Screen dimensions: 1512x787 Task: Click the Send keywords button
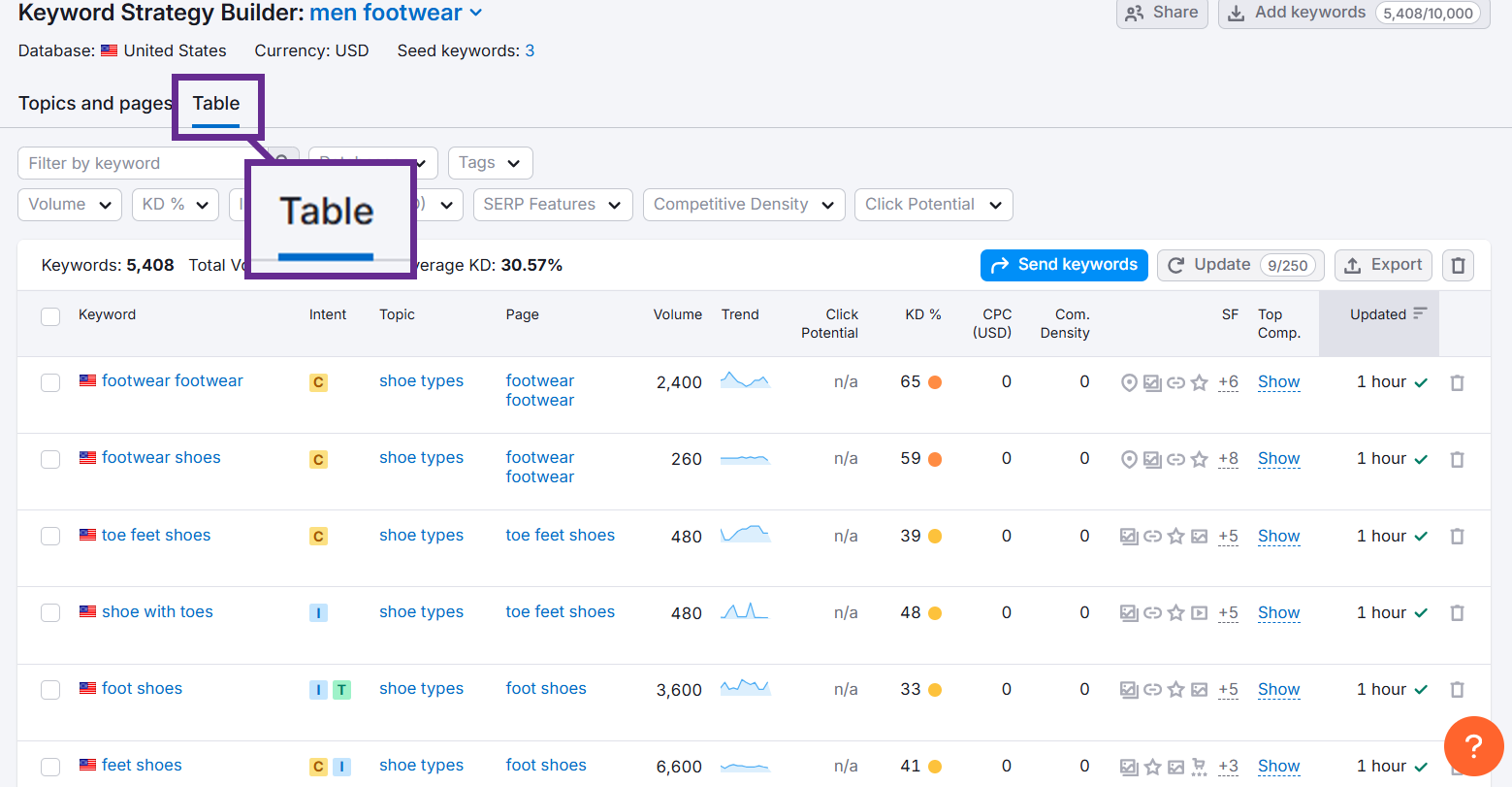[x=1064, y=265]
